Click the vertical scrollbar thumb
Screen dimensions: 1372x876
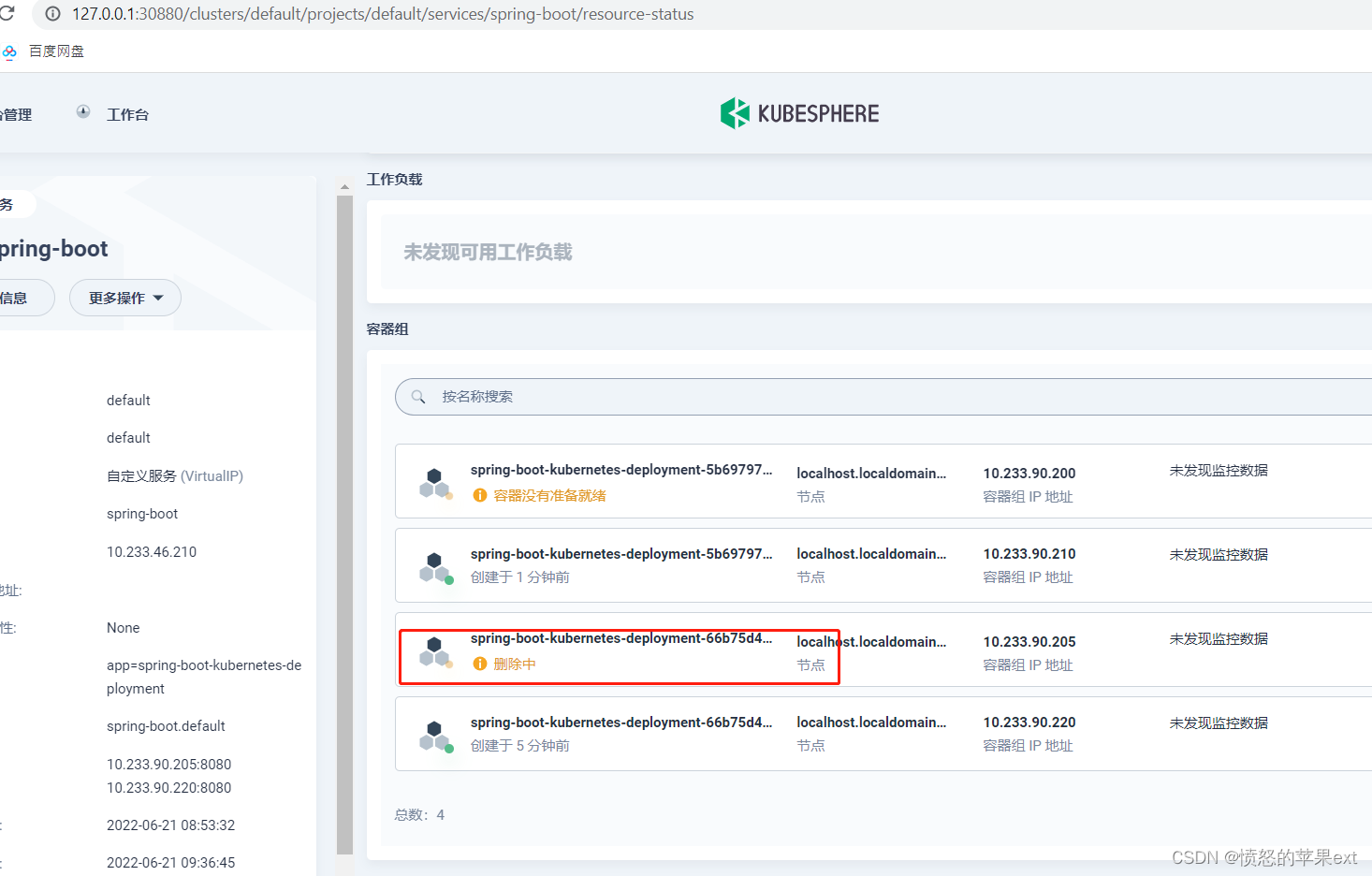(344, 525)
